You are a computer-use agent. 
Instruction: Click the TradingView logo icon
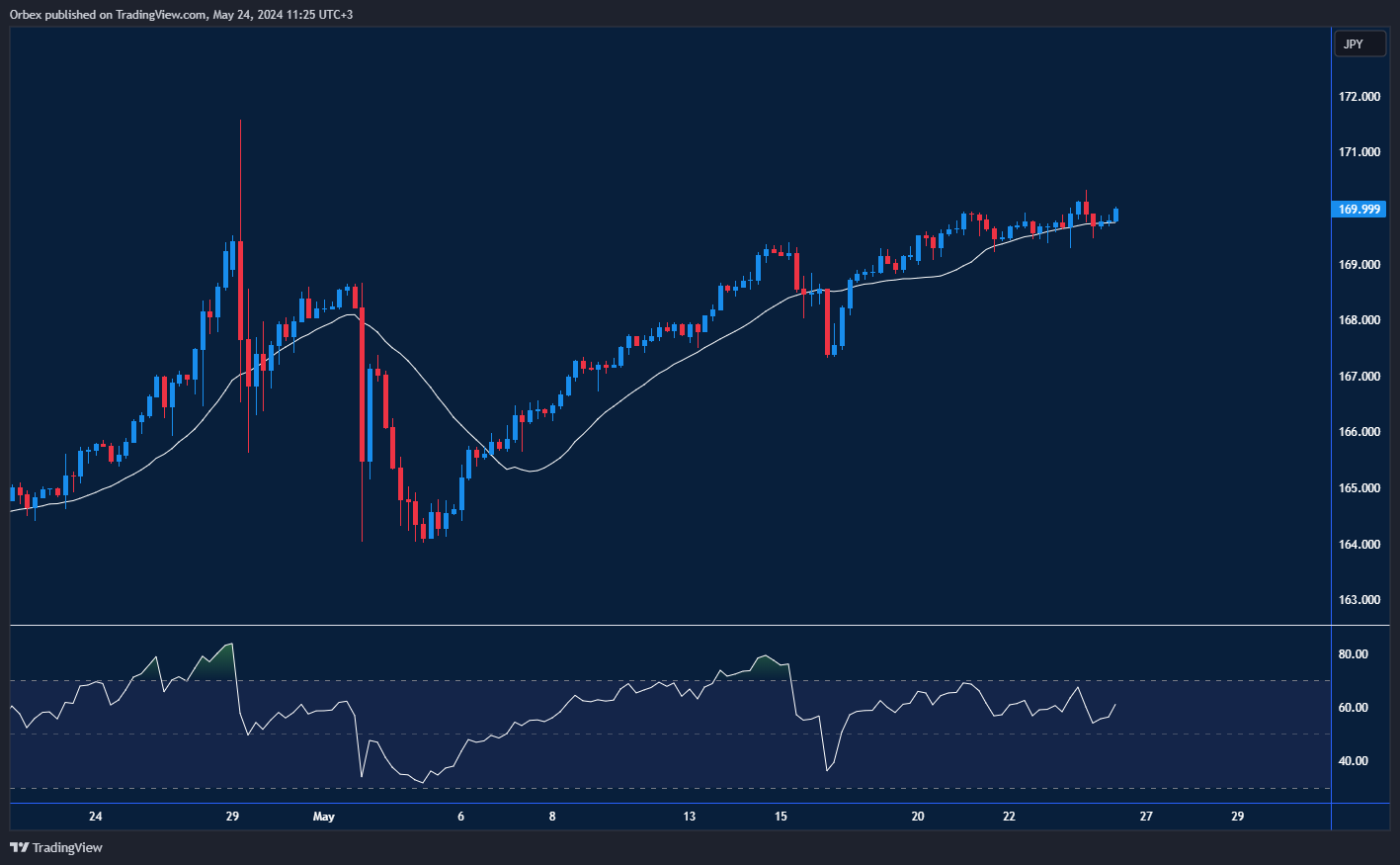click(19, 847)
